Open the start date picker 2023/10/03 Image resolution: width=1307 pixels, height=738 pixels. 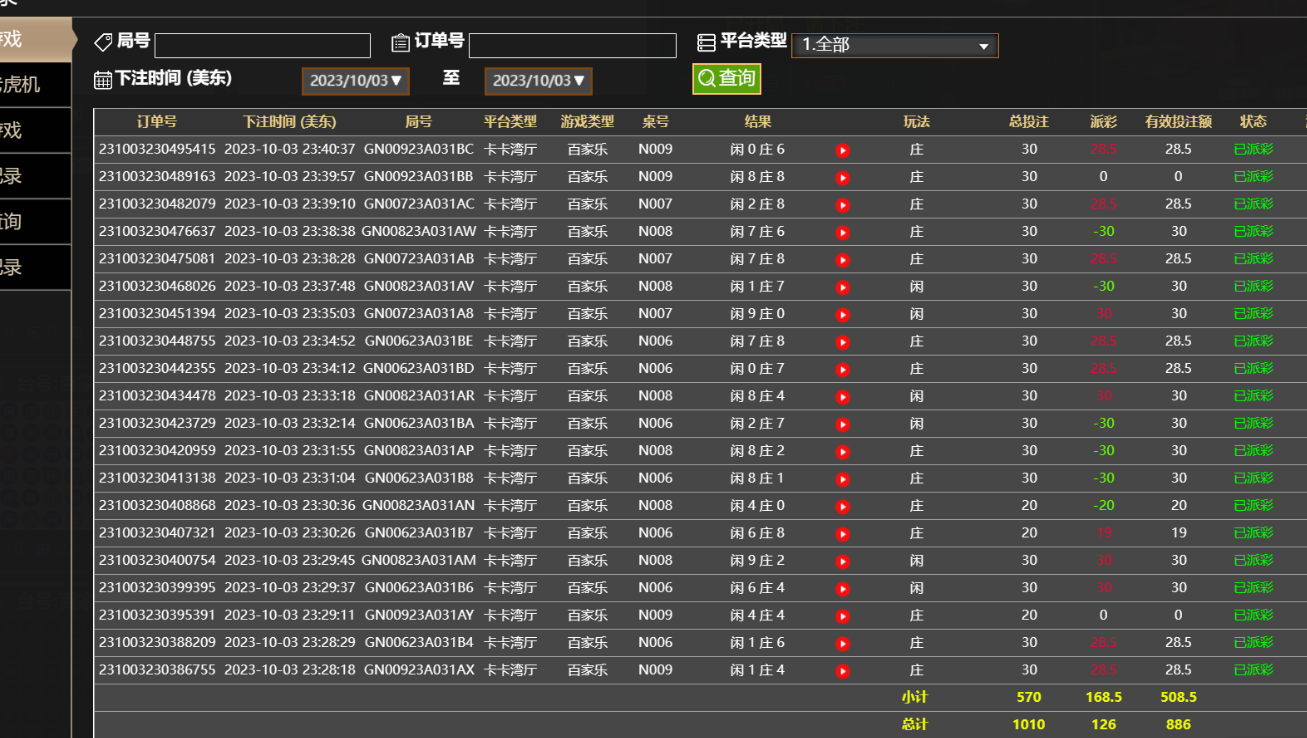point(356,81)
